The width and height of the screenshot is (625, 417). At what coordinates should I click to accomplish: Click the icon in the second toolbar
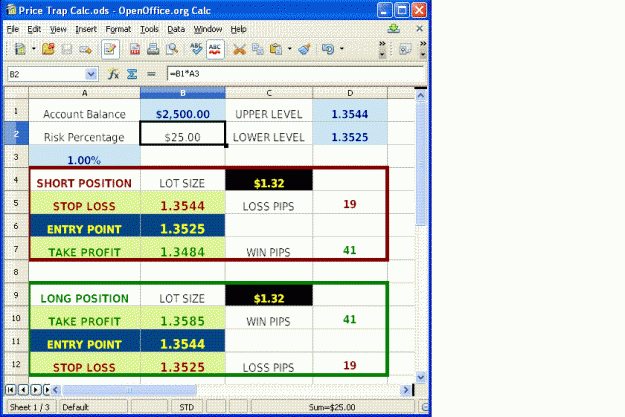405,49
